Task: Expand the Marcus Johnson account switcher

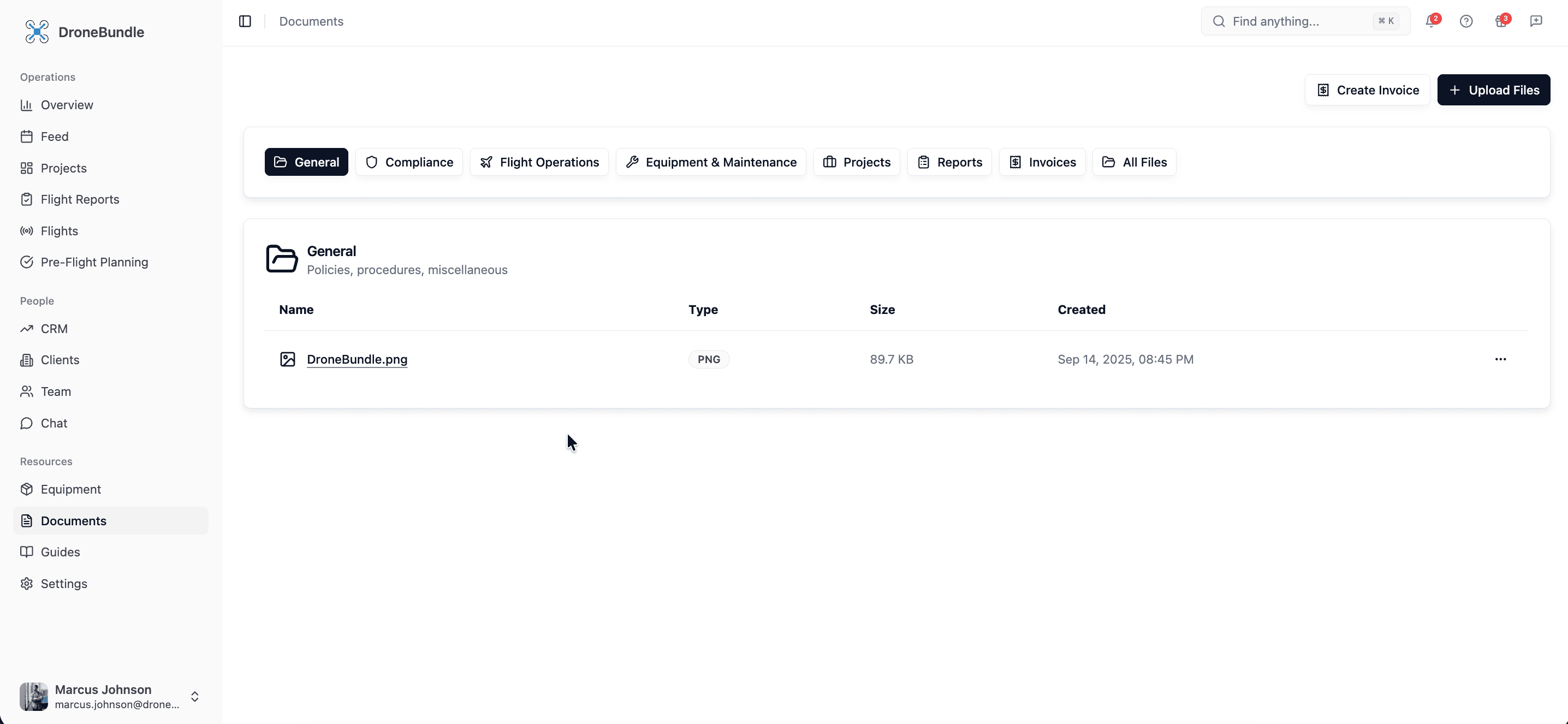Action: point(194,696)
